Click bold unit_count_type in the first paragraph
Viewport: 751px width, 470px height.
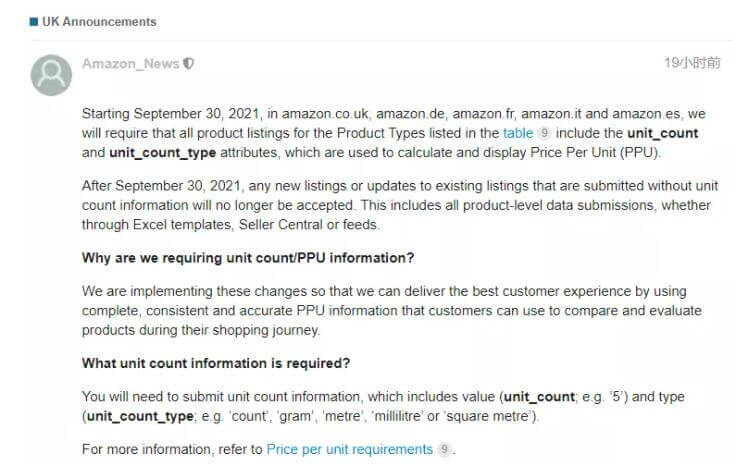point(162,153)
